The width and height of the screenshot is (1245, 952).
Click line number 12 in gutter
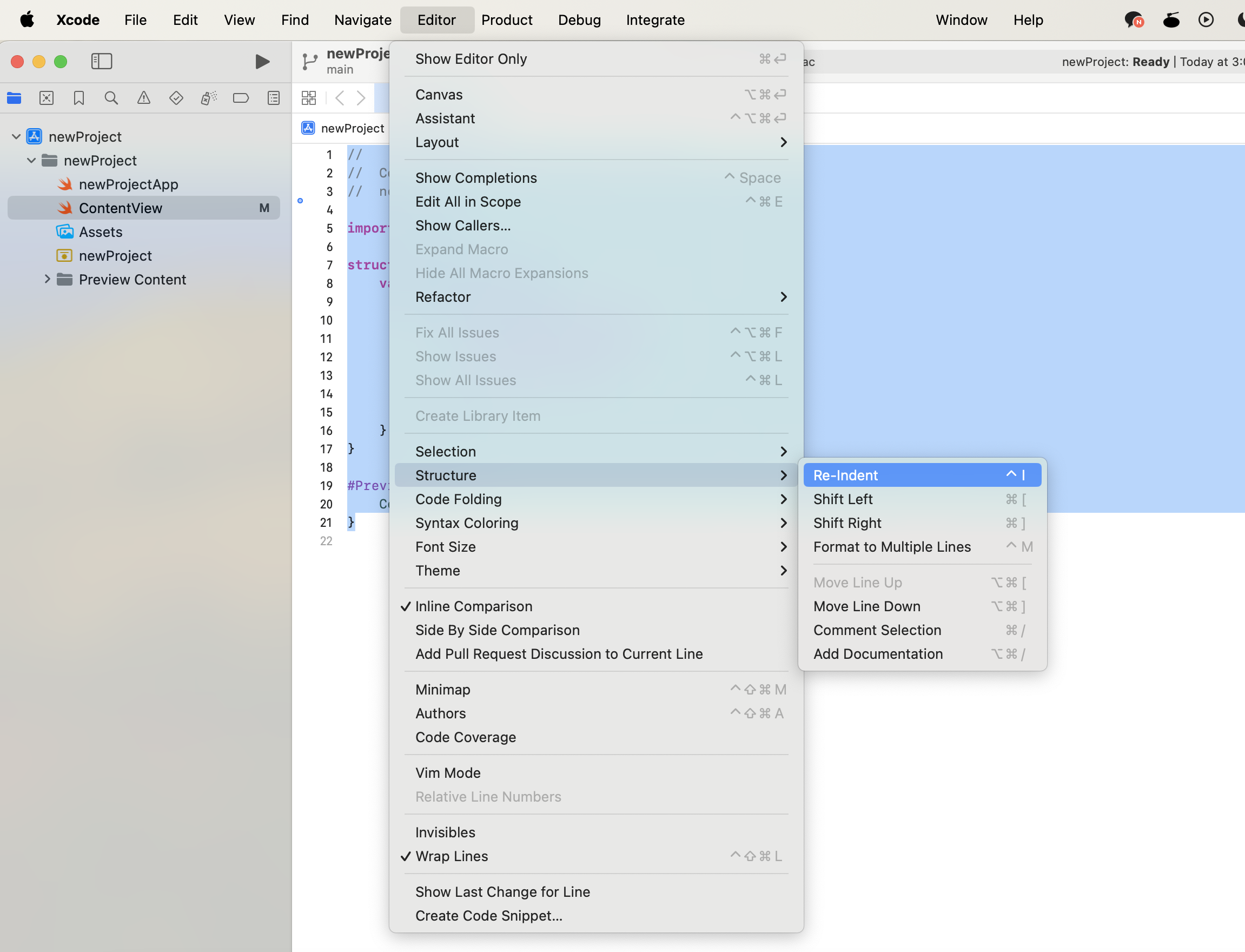pyautogui.click(x=326, y=357)
